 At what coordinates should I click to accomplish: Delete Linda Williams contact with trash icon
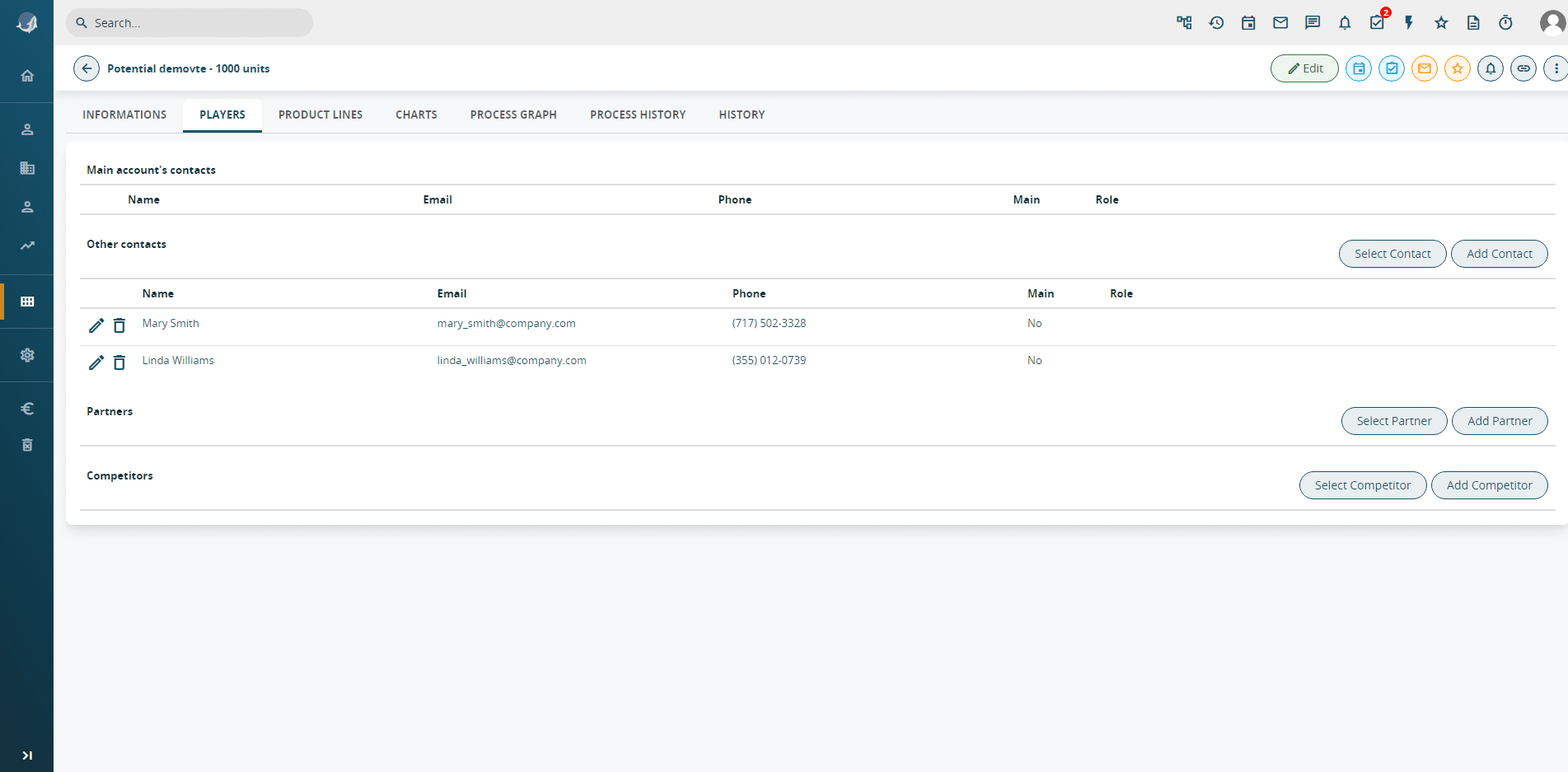click(x=119, y=363)
